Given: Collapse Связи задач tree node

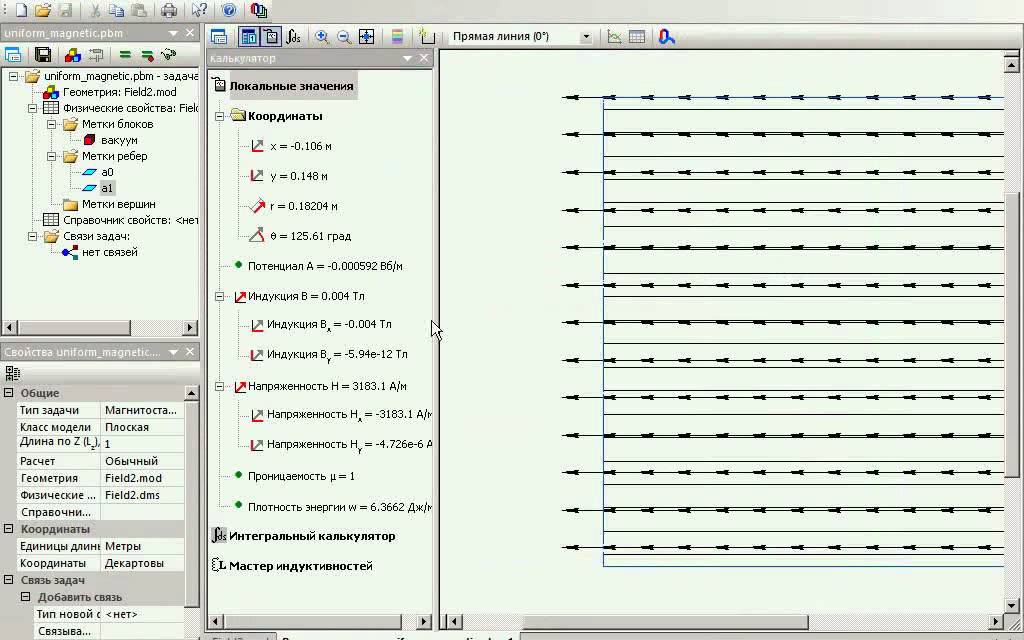Looking at the screenshot, I should (x=32, y=236).
